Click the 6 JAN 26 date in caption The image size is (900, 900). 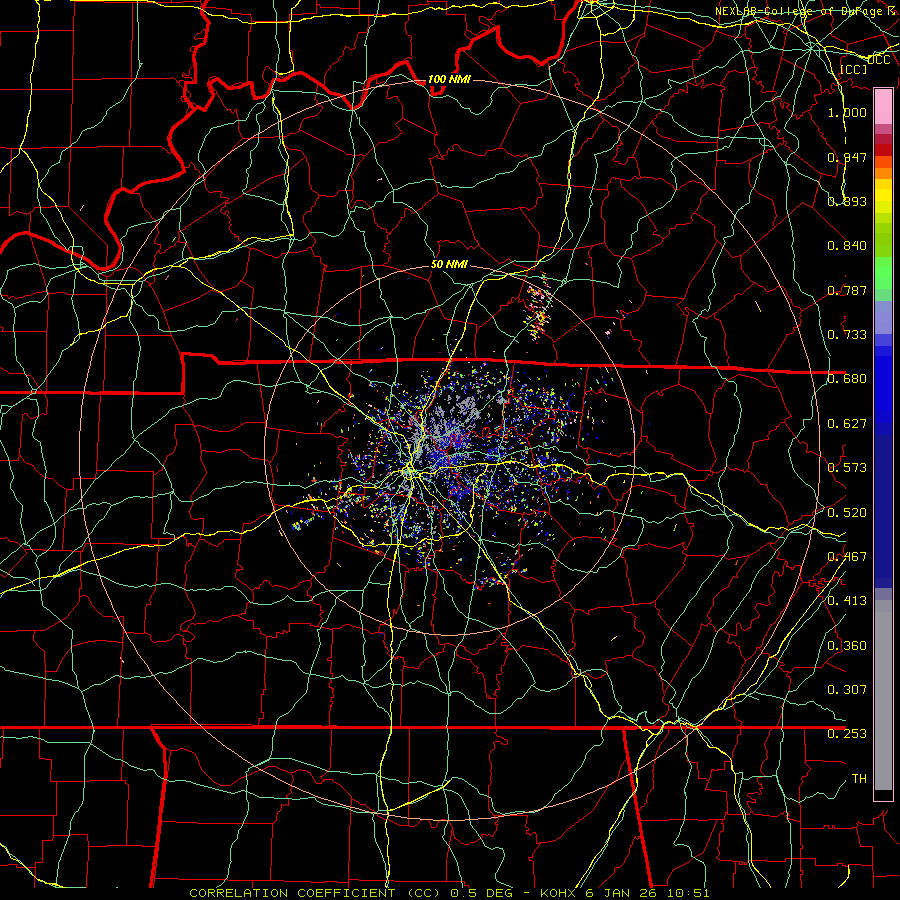point(619,893)
